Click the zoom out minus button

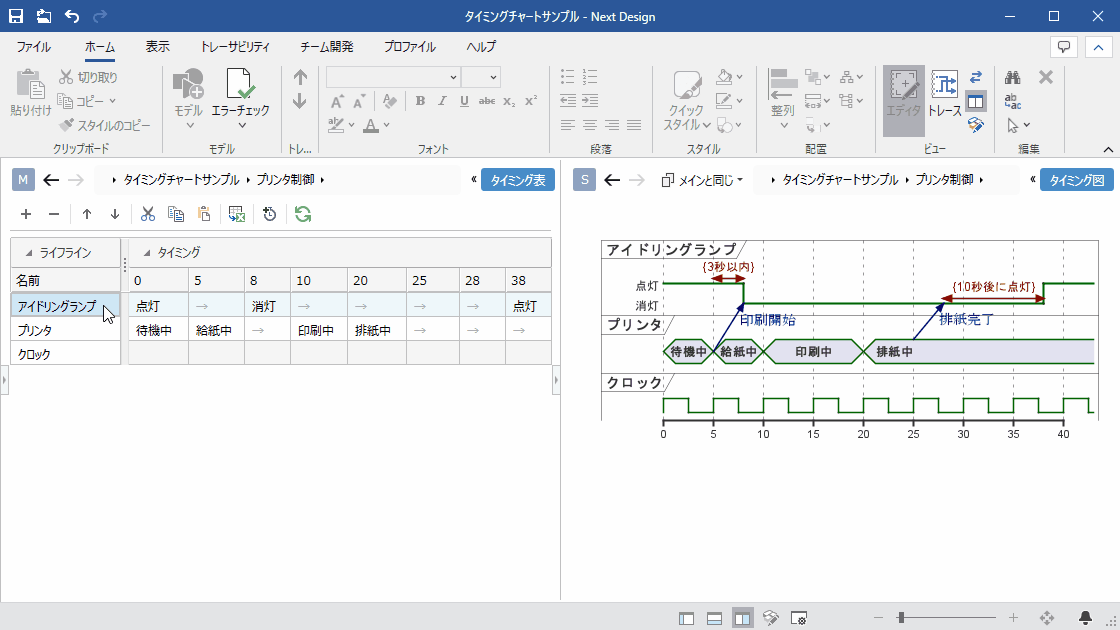click(879, 617)
